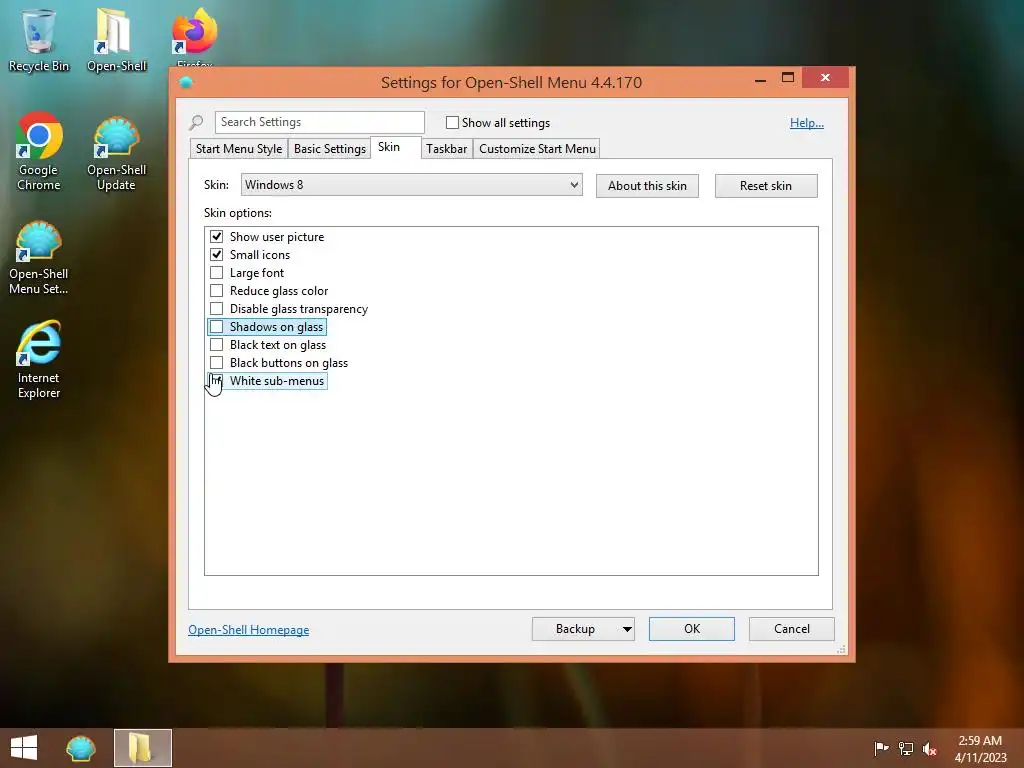Image resolution: width=1024 pixels, height=768 pixels.
Task: Uncheck the Small icons option
Action: [216, 255]
